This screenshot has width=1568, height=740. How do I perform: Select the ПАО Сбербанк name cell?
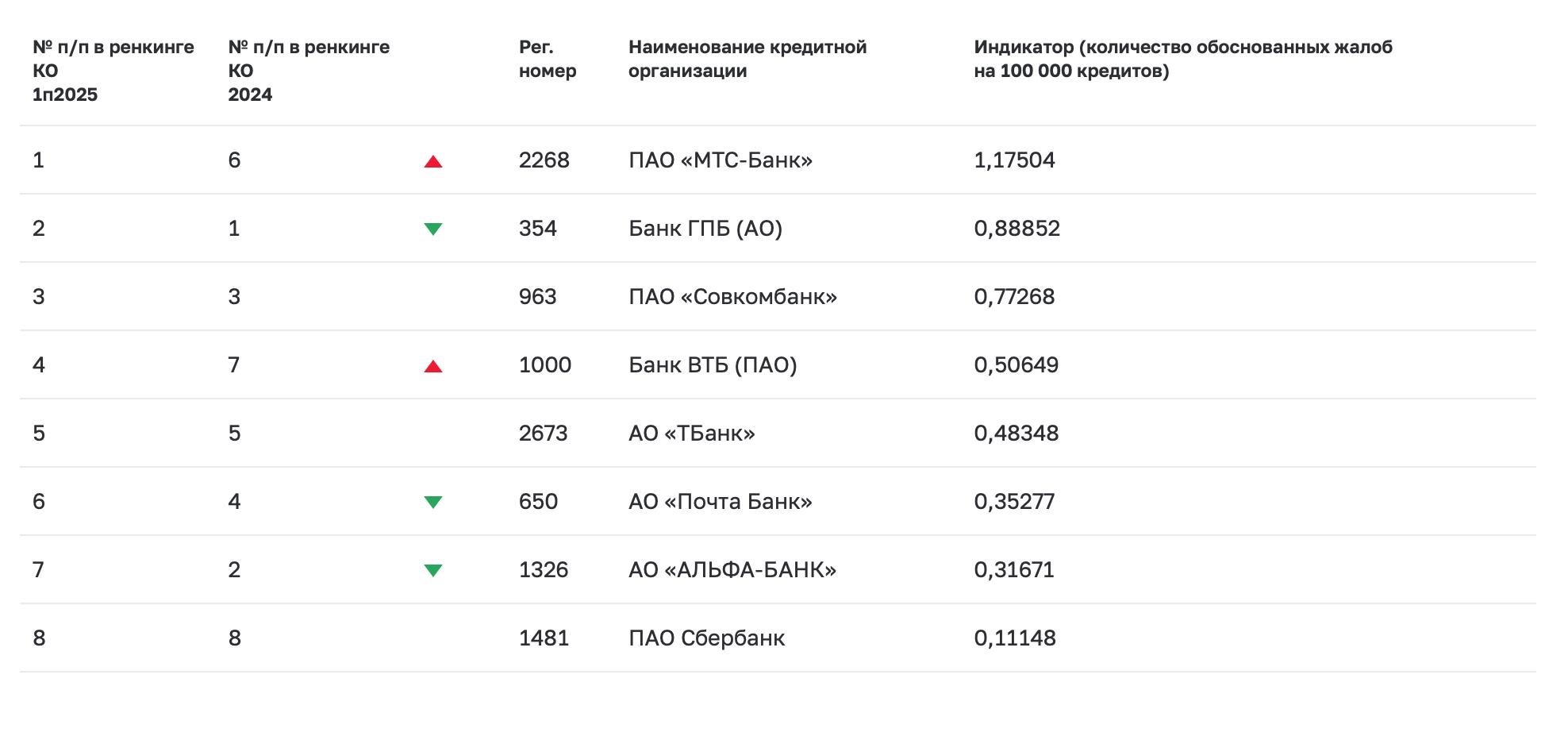pyautogui.click(x=706, y=638)
